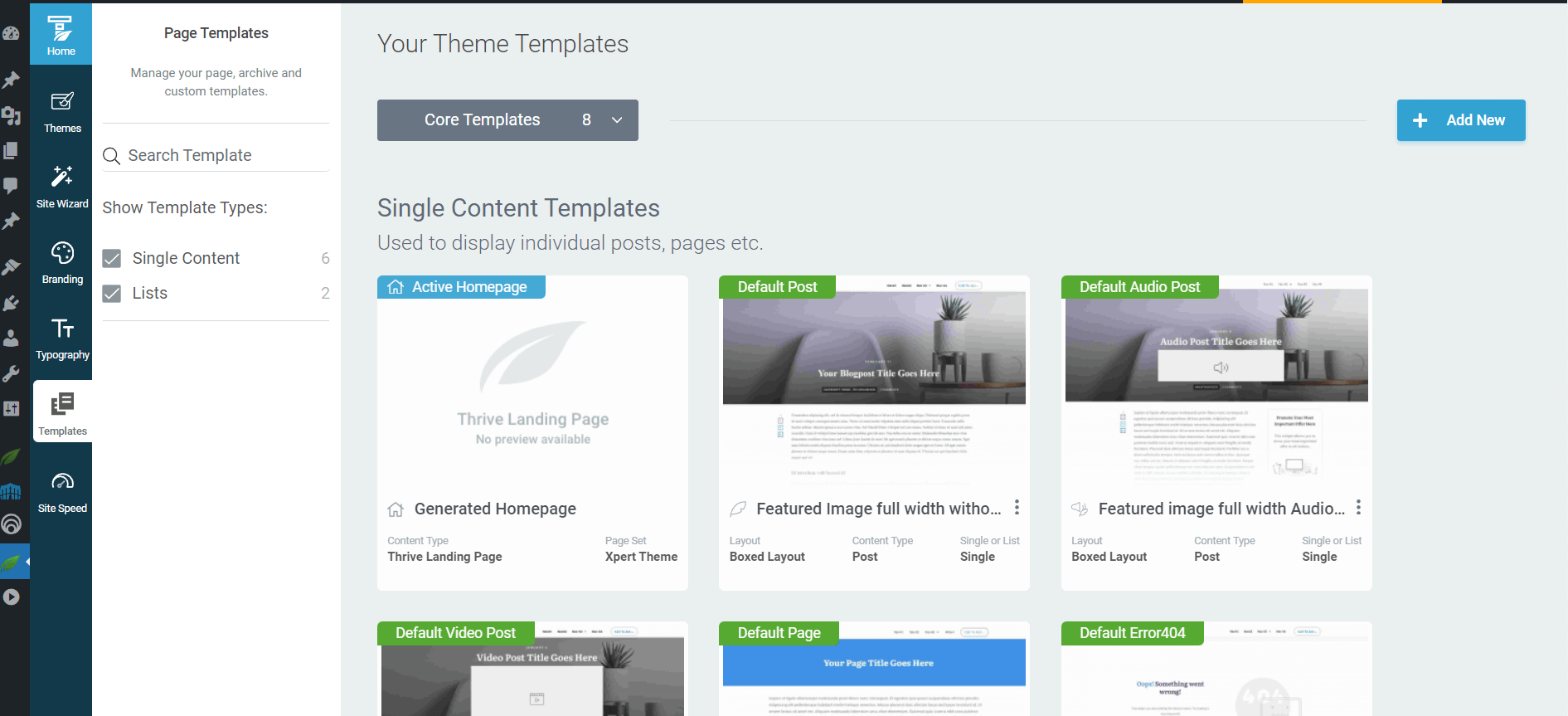Open the Default Page template preview

[x=874, y=669]
